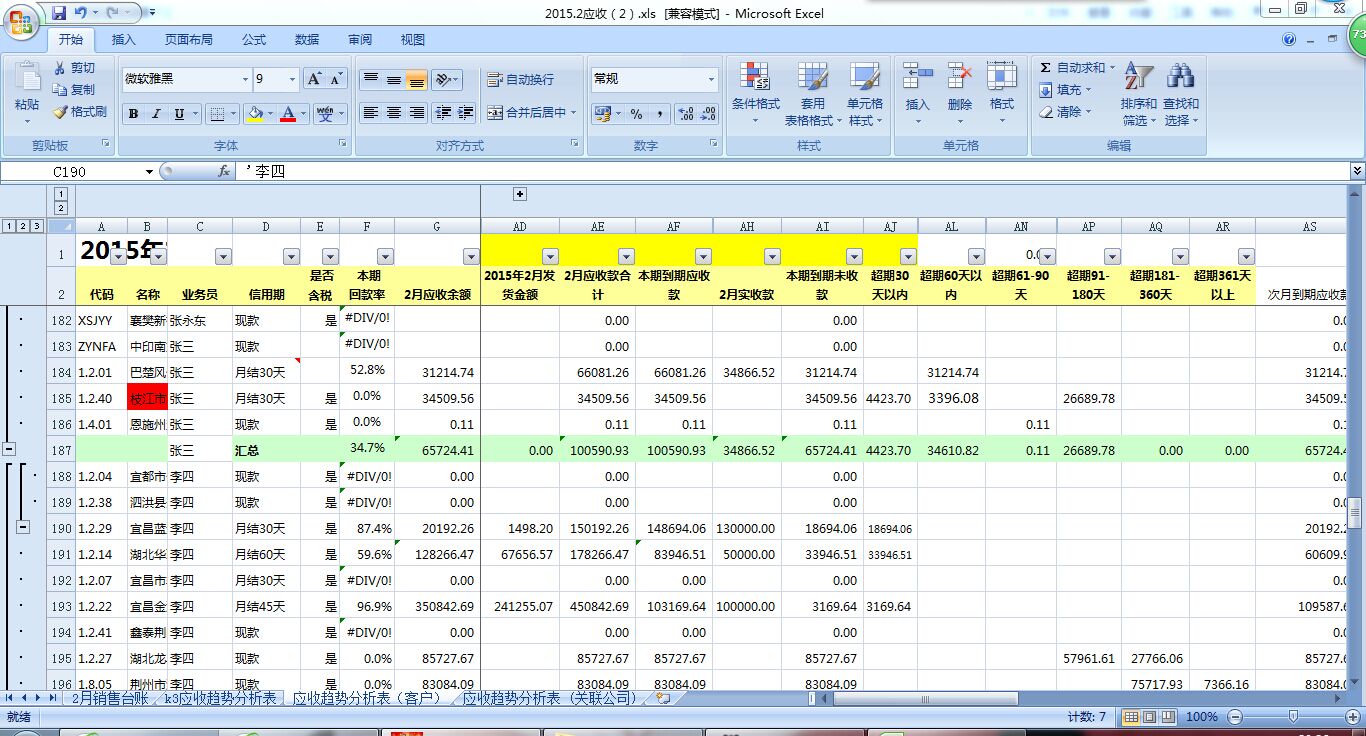The width and height of the screenshot is (1366, 736).
Task: Toggle bottom vertical alignment (highlighted)
Action: click(x=416, y=80)
